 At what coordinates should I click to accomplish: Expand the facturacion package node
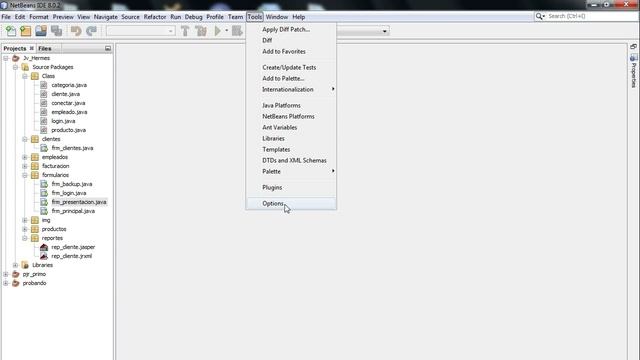click(x=24, y=166)
